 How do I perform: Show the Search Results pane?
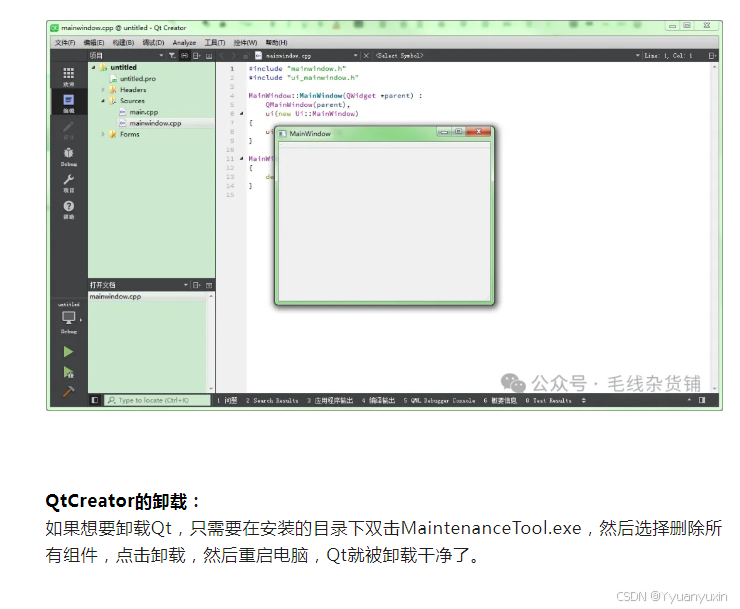click(x=272, y=400)
